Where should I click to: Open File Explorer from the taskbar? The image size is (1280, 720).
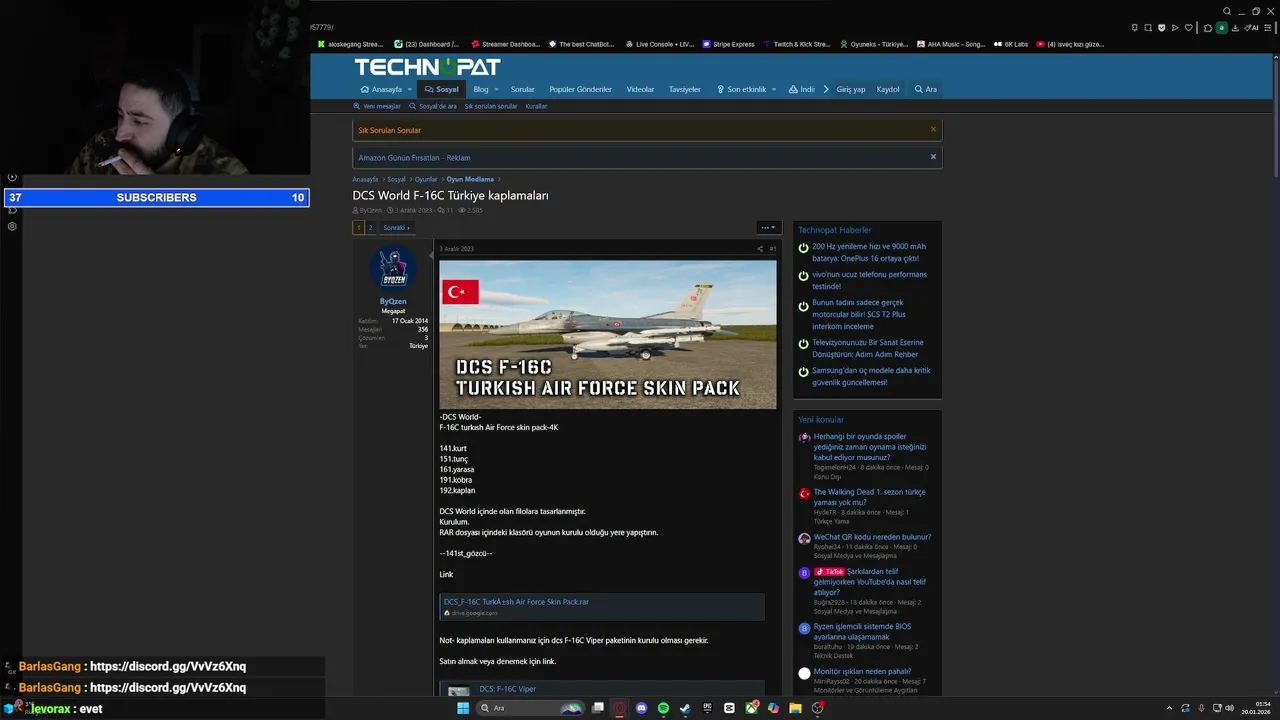coord(795,708)
